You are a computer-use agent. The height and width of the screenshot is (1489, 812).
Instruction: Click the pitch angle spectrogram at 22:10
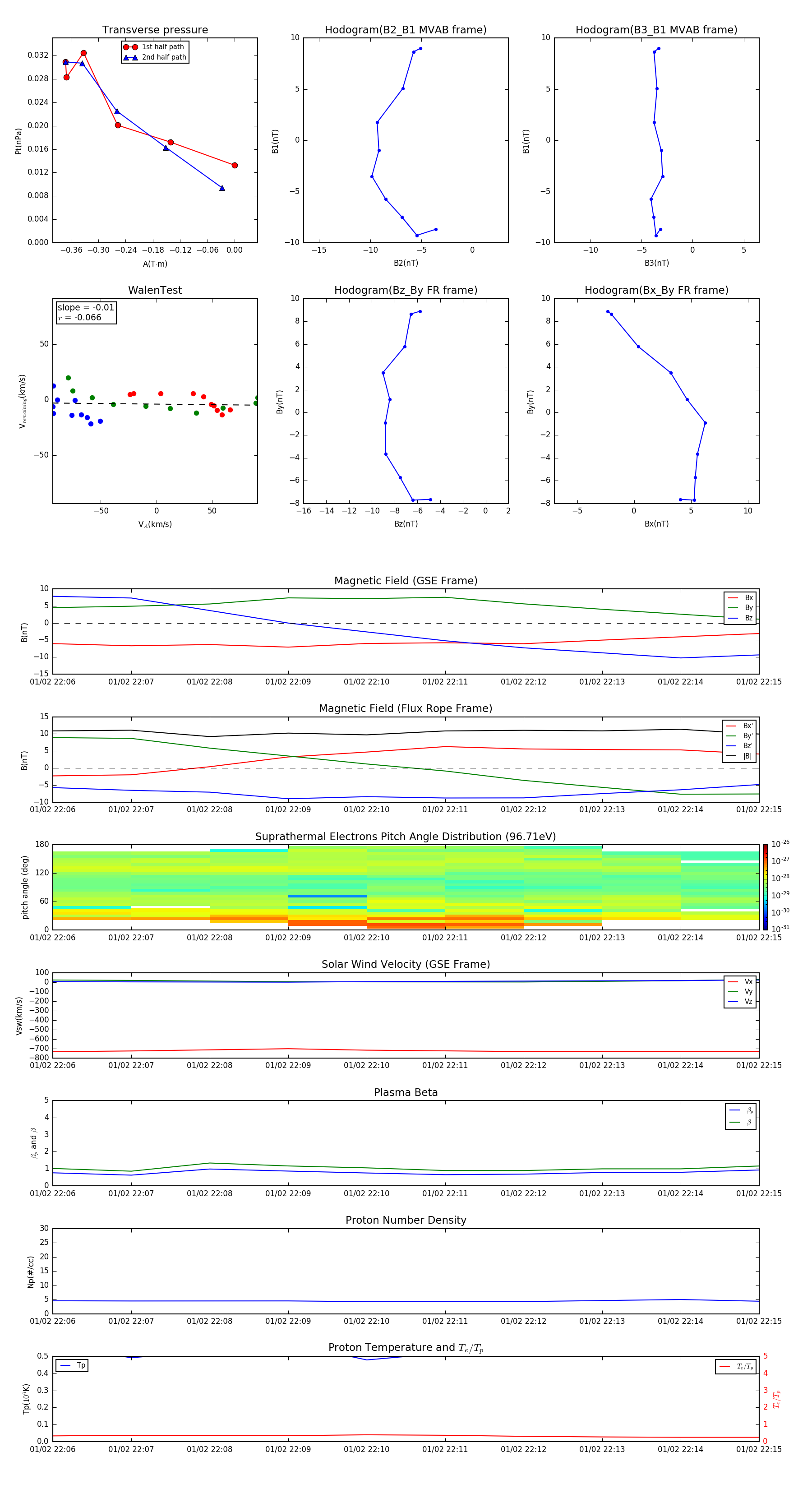[x=366, y=887]
